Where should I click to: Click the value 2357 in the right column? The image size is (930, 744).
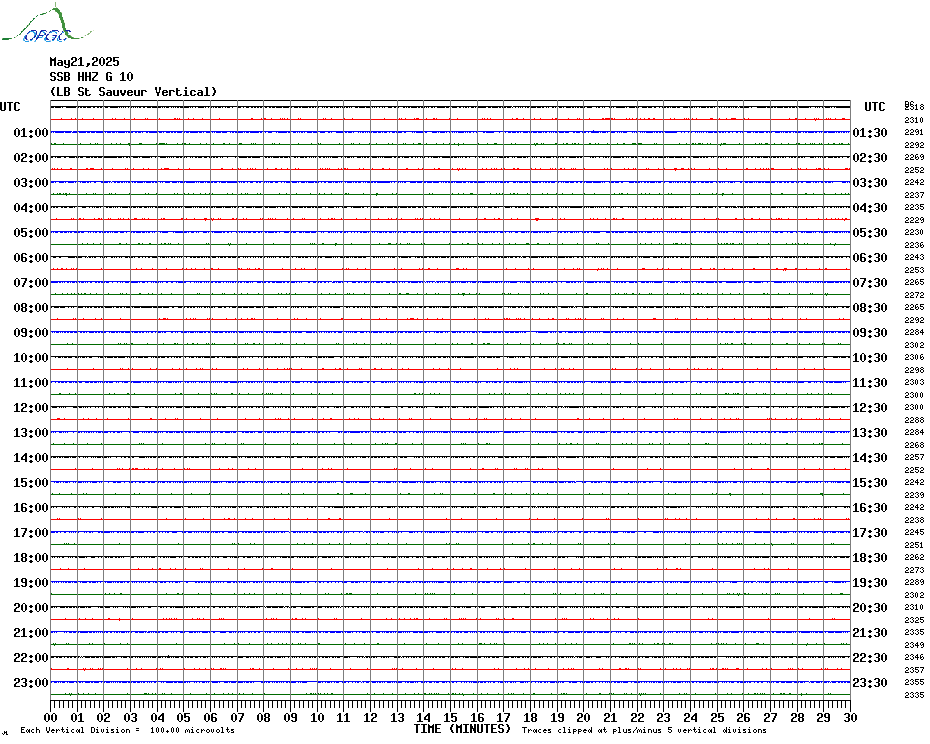(914, 670)
